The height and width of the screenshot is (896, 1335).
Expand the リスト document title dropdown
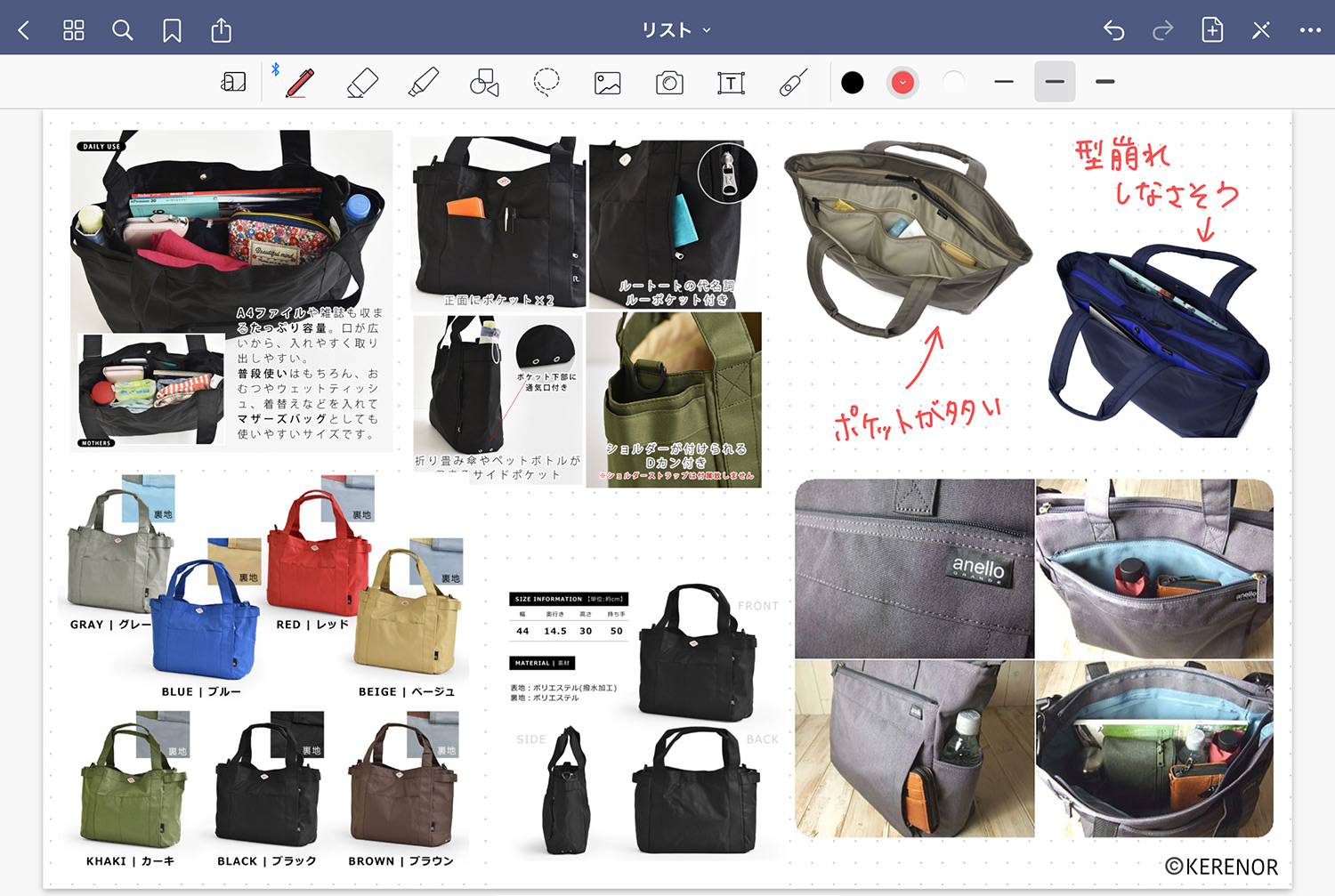[x=676, y=30]
